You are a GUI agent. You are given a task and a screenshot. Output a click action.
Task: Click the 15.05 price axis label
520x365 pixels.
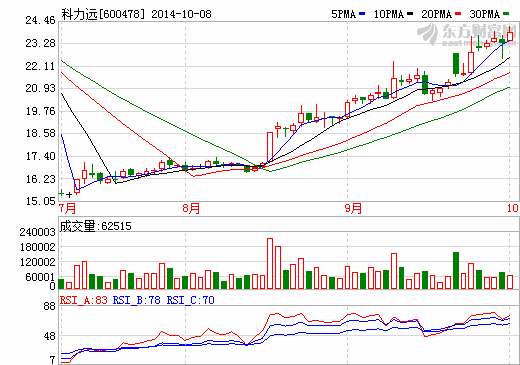pyautogui.click(x=40, y=201)
